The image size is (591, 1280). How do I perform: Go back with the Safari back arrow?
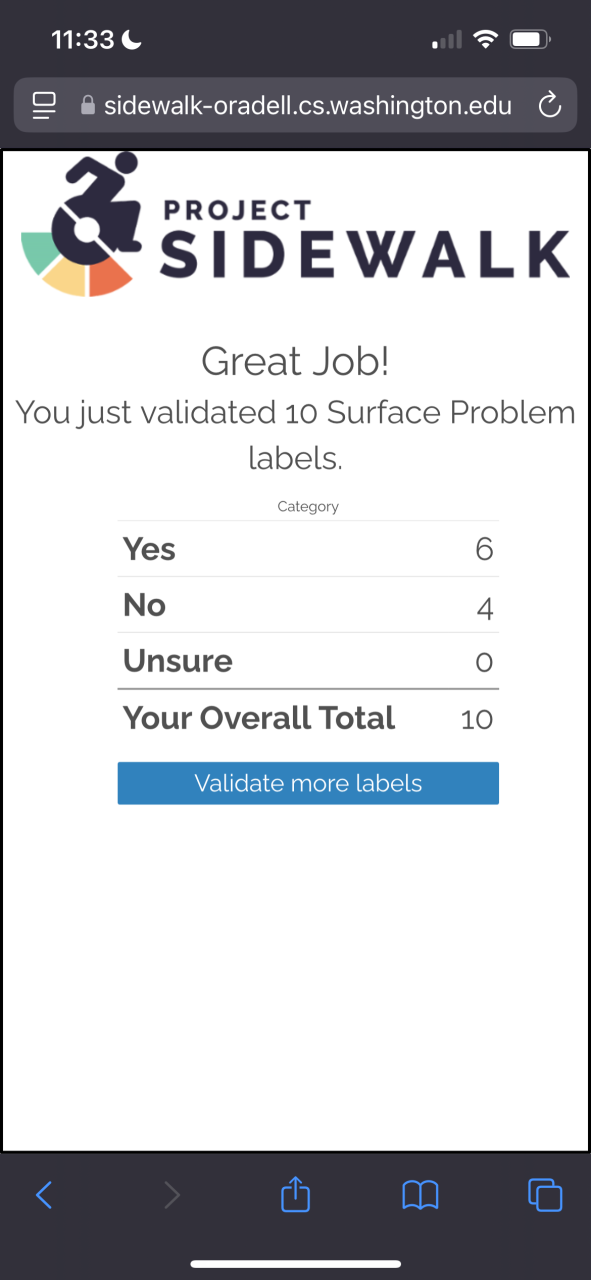44,1195
